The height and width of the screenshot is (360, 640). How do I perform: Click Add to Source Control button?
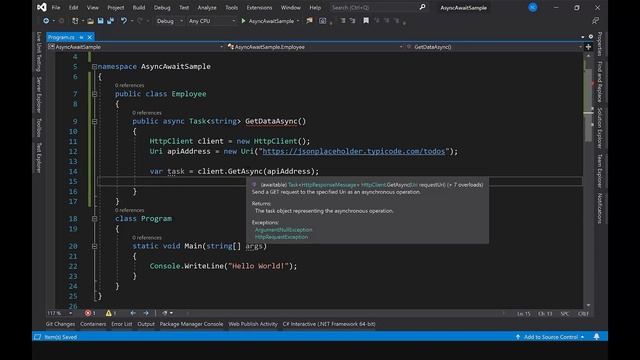coord(550,337)
